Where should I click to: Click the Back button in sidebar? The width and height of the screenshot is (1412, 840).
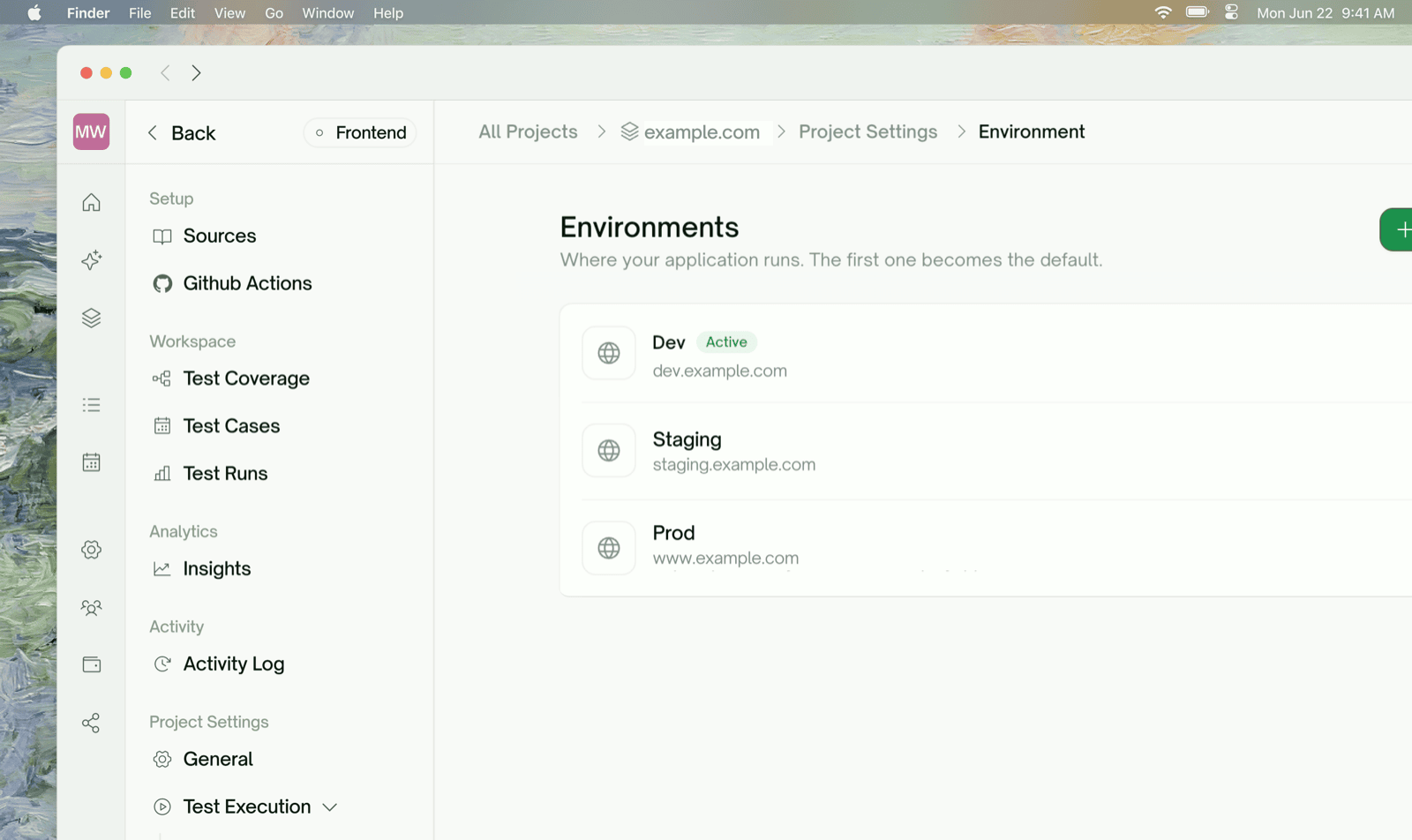point(181,132)
